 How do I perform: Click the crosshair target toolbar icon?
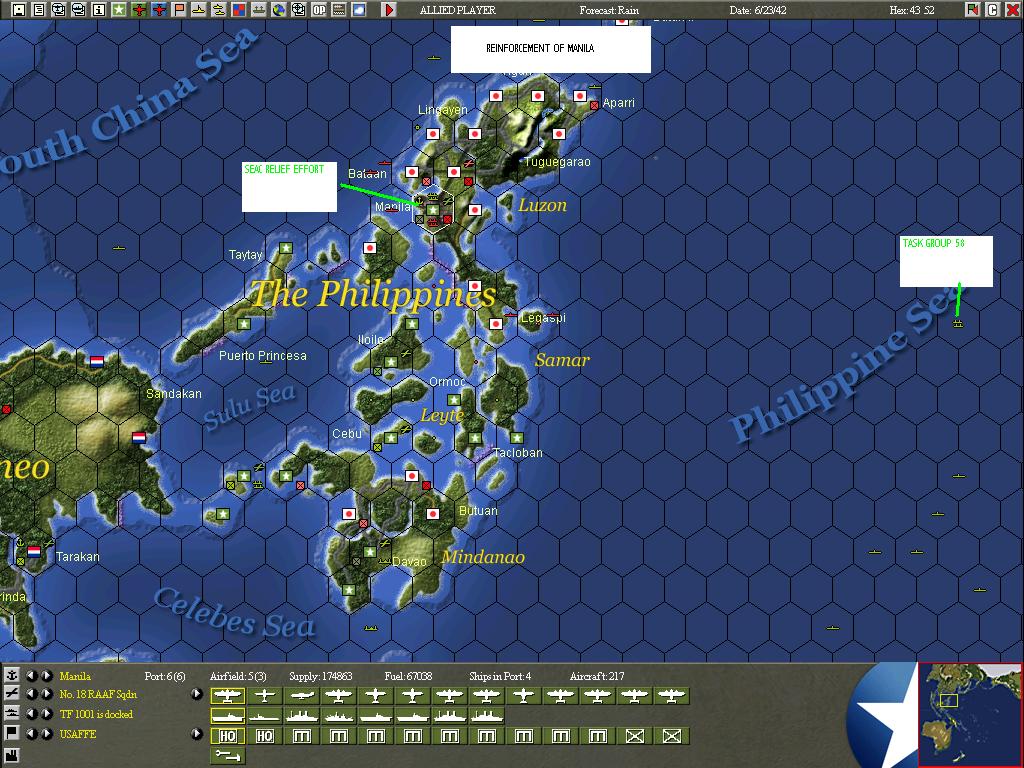[298, 10]
